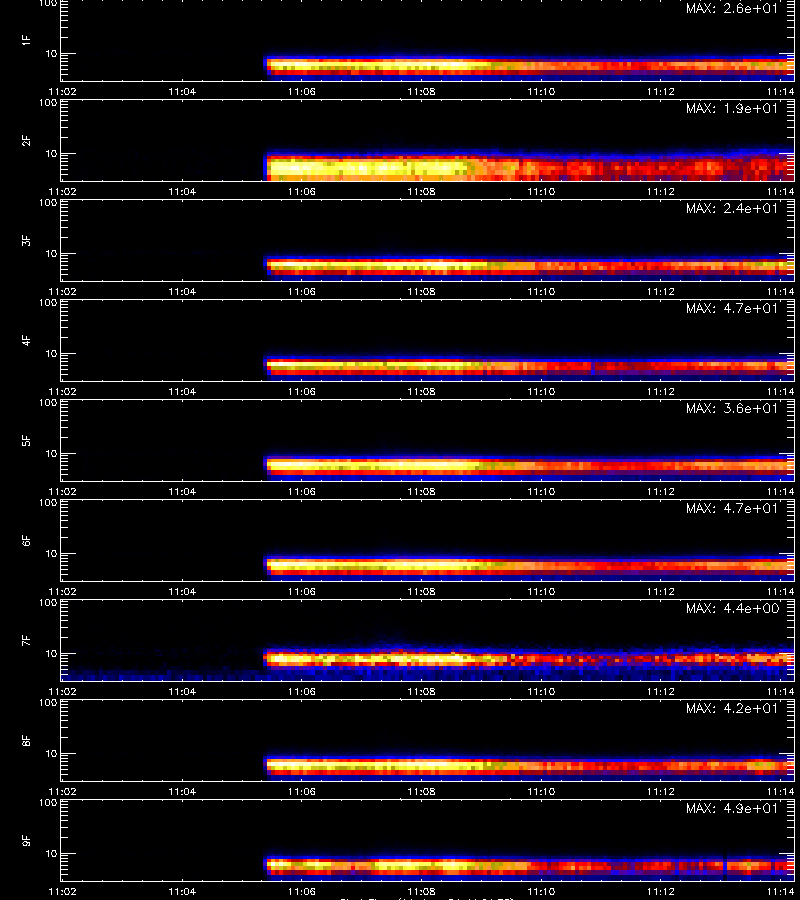Click the 10 y-axis label of panel 3F
Viewport: 800px width, 900px height.
52,253
